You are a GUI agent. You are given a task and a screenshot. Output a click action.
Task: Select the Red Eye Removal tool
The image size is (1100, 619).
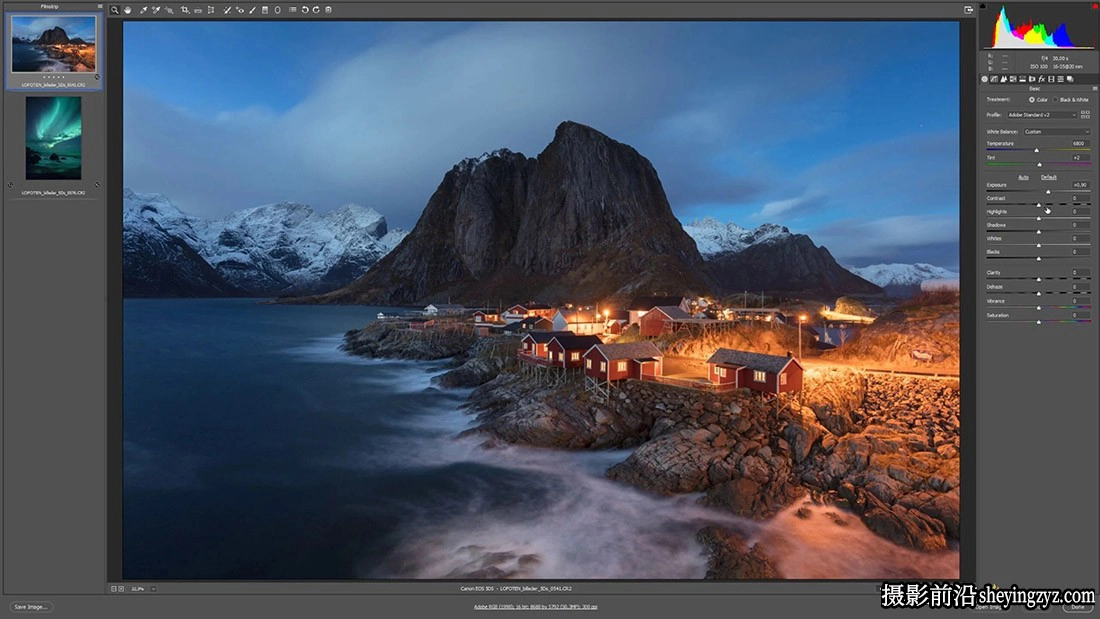(240, 10)
